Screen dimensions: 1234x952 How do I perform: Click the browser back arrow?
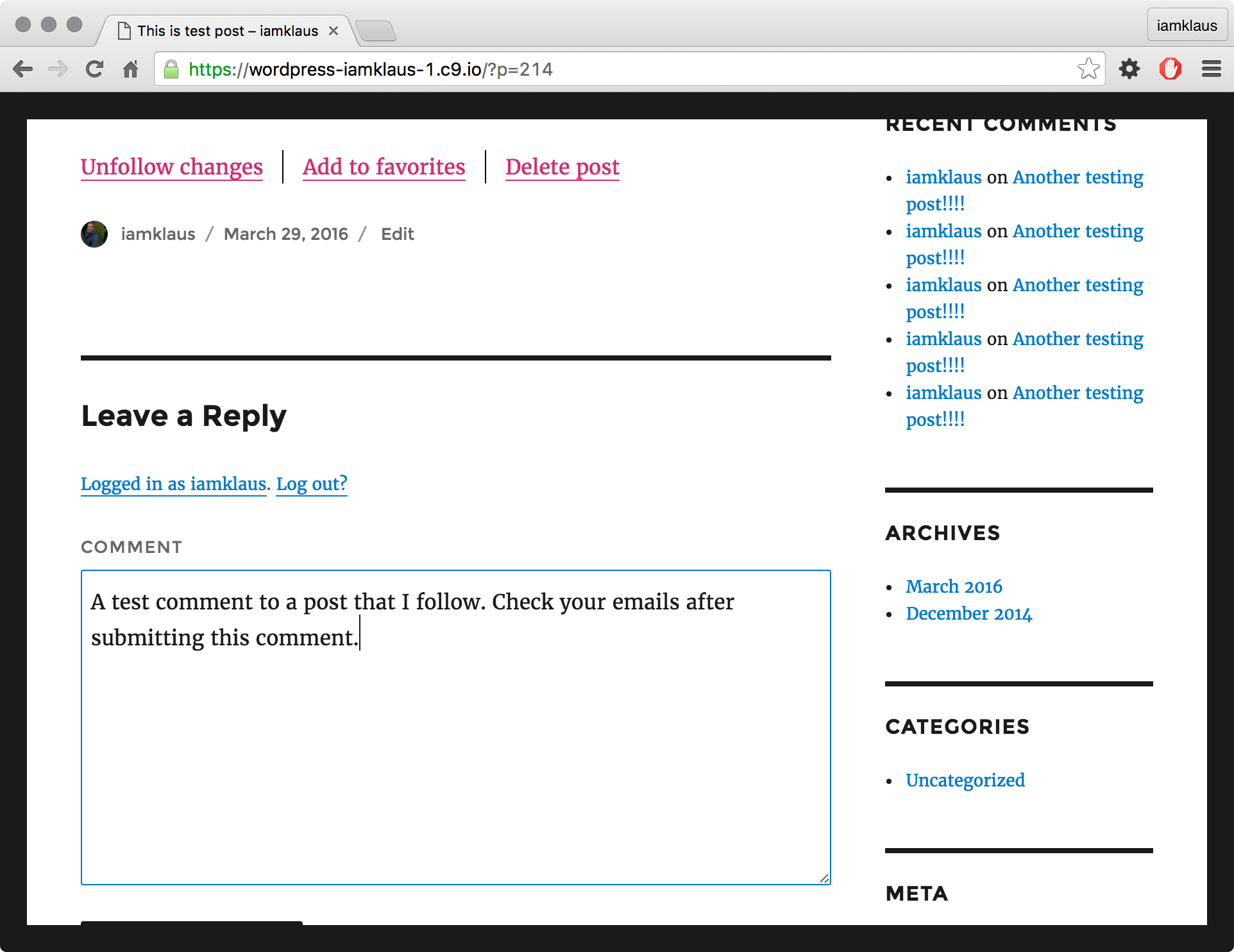click(x=23, y=69)
